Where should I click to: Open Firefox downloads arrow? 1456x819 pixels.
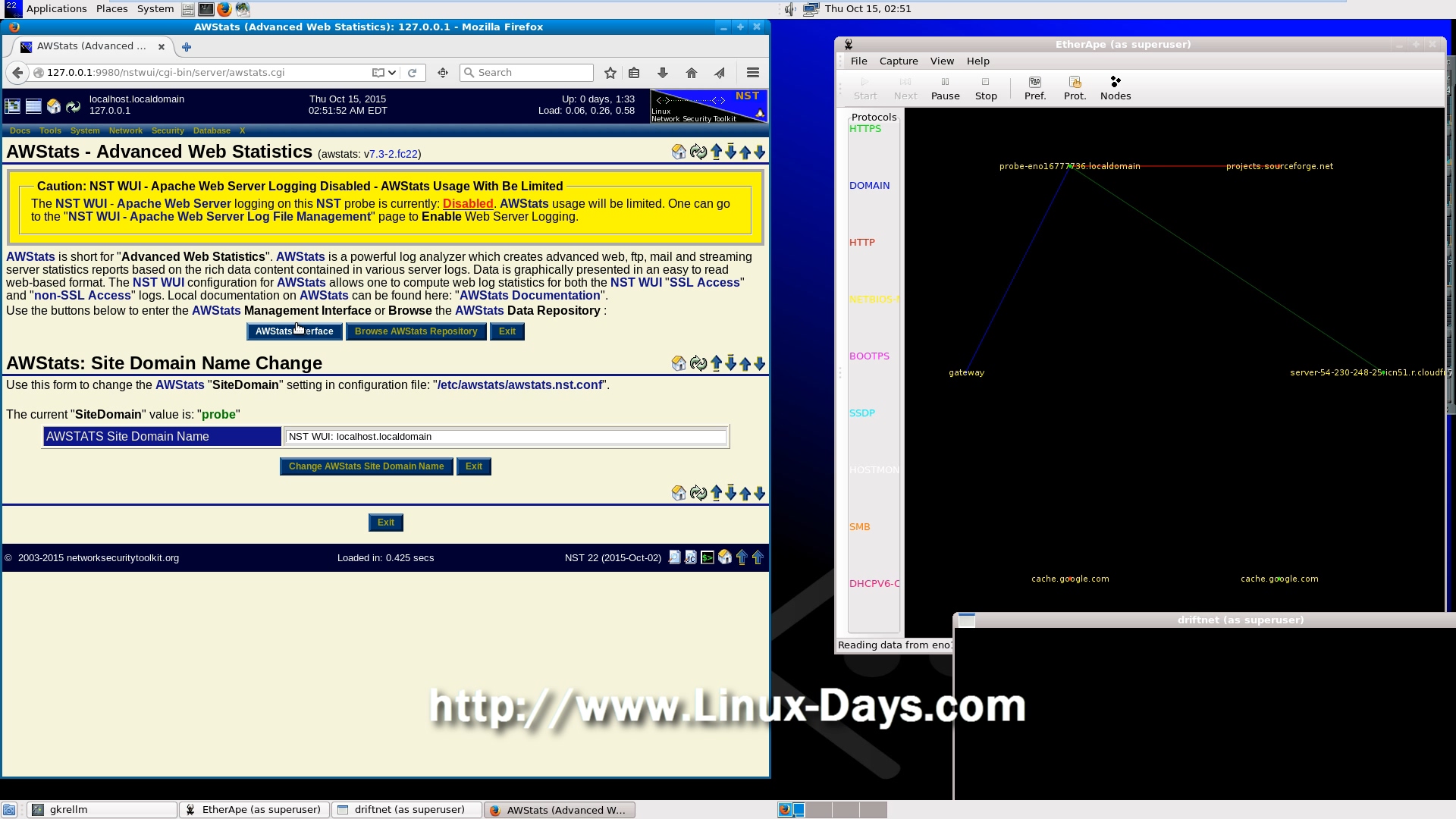click(663, 73)
